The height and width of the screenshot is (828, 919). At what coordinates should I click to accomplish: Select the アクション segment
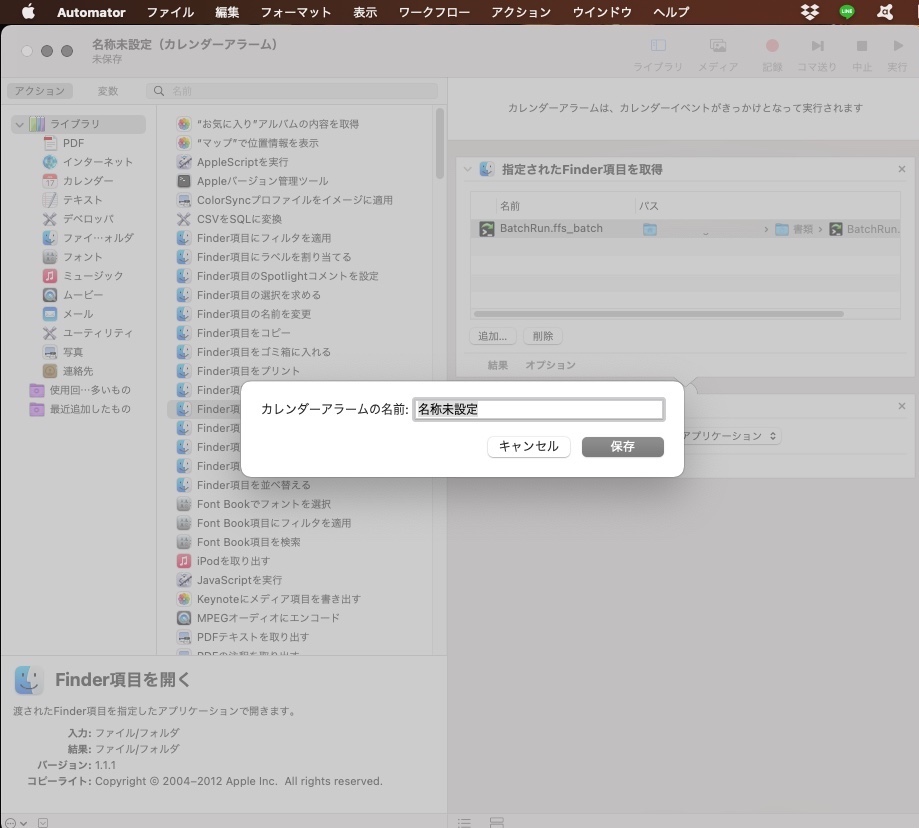coord(40,90)
